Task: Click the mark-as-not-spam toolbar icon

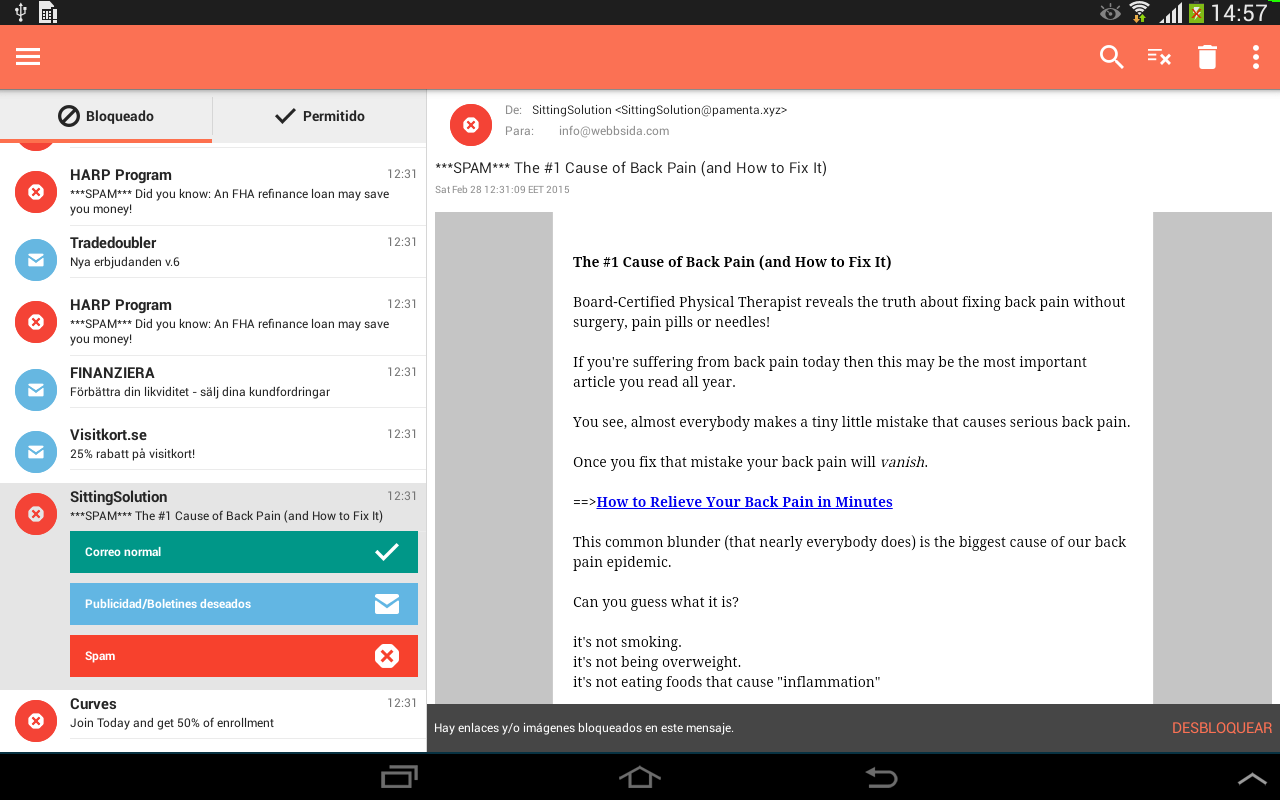Action: click(x=1158, y=57)
